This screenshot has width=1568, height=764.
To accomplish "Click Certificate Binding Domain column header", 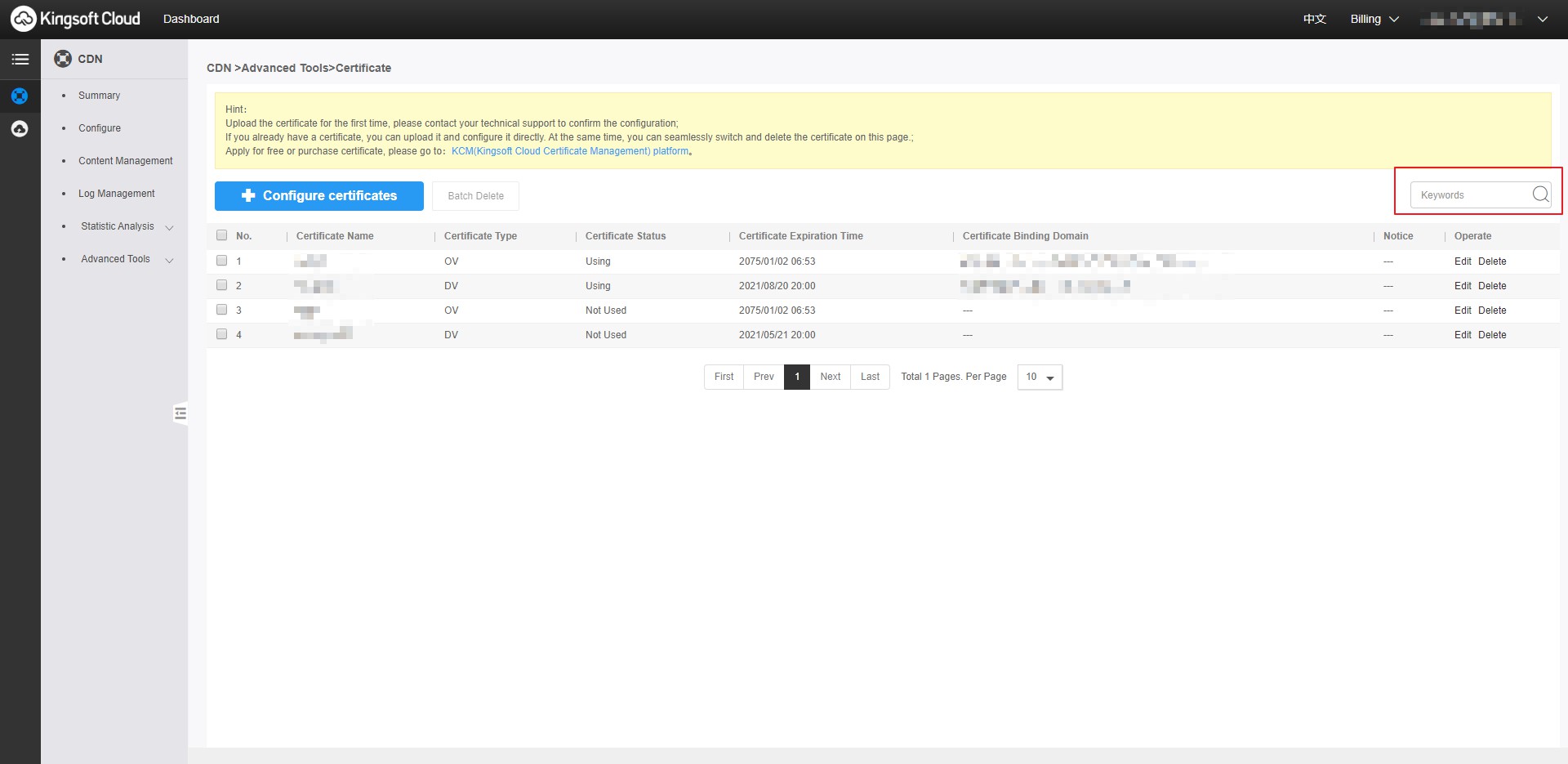I will pos(1025,236).
